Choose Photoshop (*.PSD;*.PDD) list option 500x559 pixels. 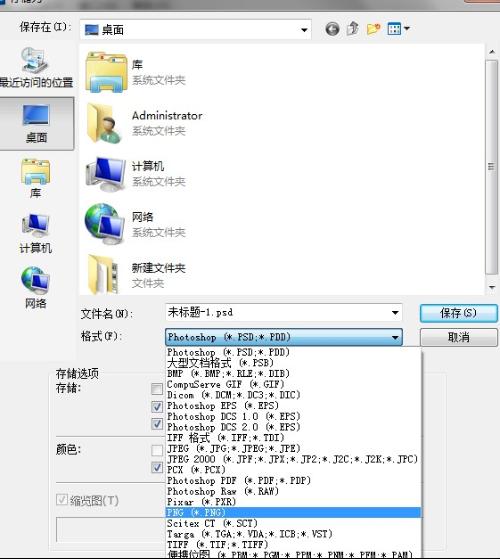[293, 352]
